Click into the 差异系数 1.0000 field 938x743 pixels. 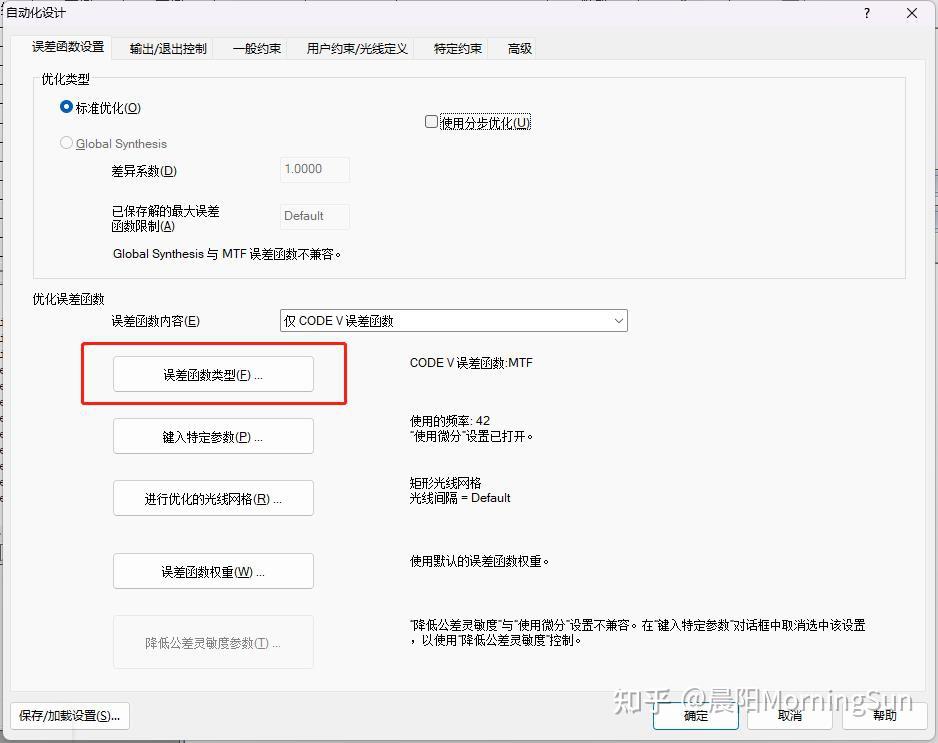coord(313,169)
